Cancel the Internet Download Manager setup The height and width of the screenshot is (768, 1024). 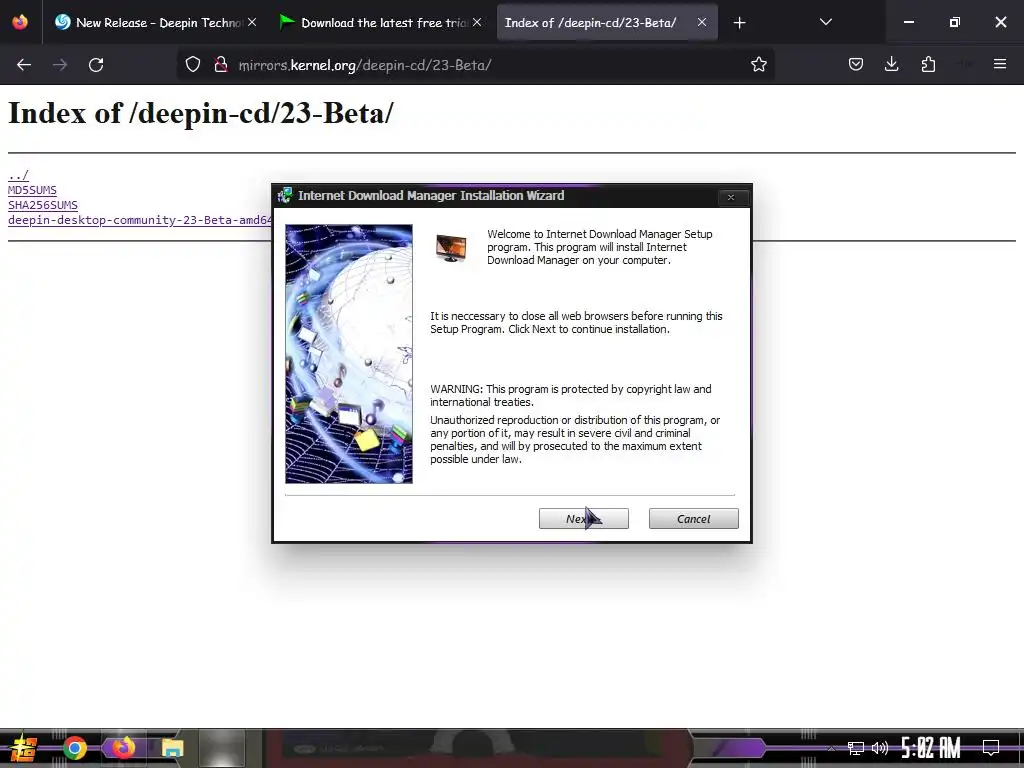[x=694, y=519]
